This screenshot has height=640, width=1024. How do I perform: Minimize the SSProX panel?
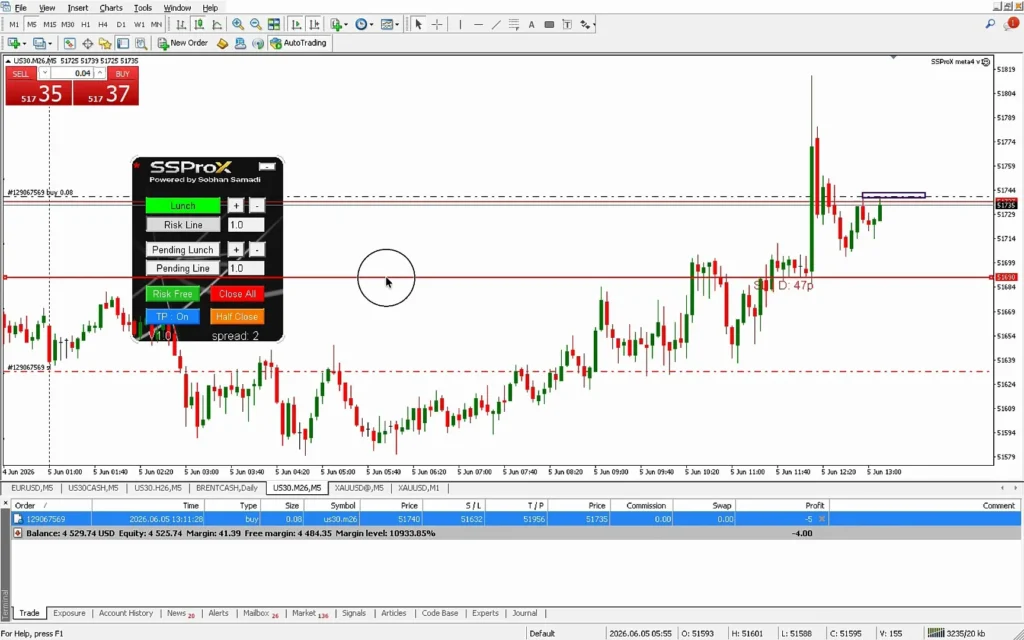click(x=267, y=167)
